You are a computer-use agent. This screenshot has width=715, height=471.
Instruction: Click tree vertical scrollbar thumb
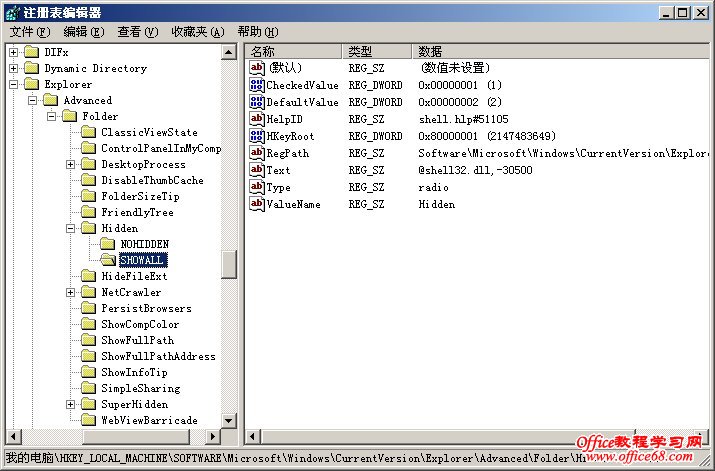(x=229, y=264)
